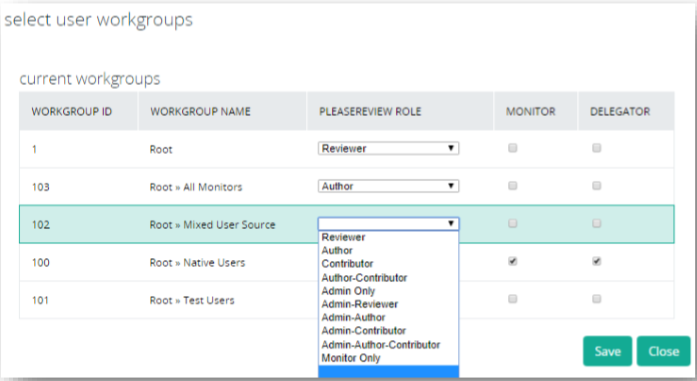Choose Admin-Contributor from the list
Screen dimensions: 697x381
pos(389,331)
